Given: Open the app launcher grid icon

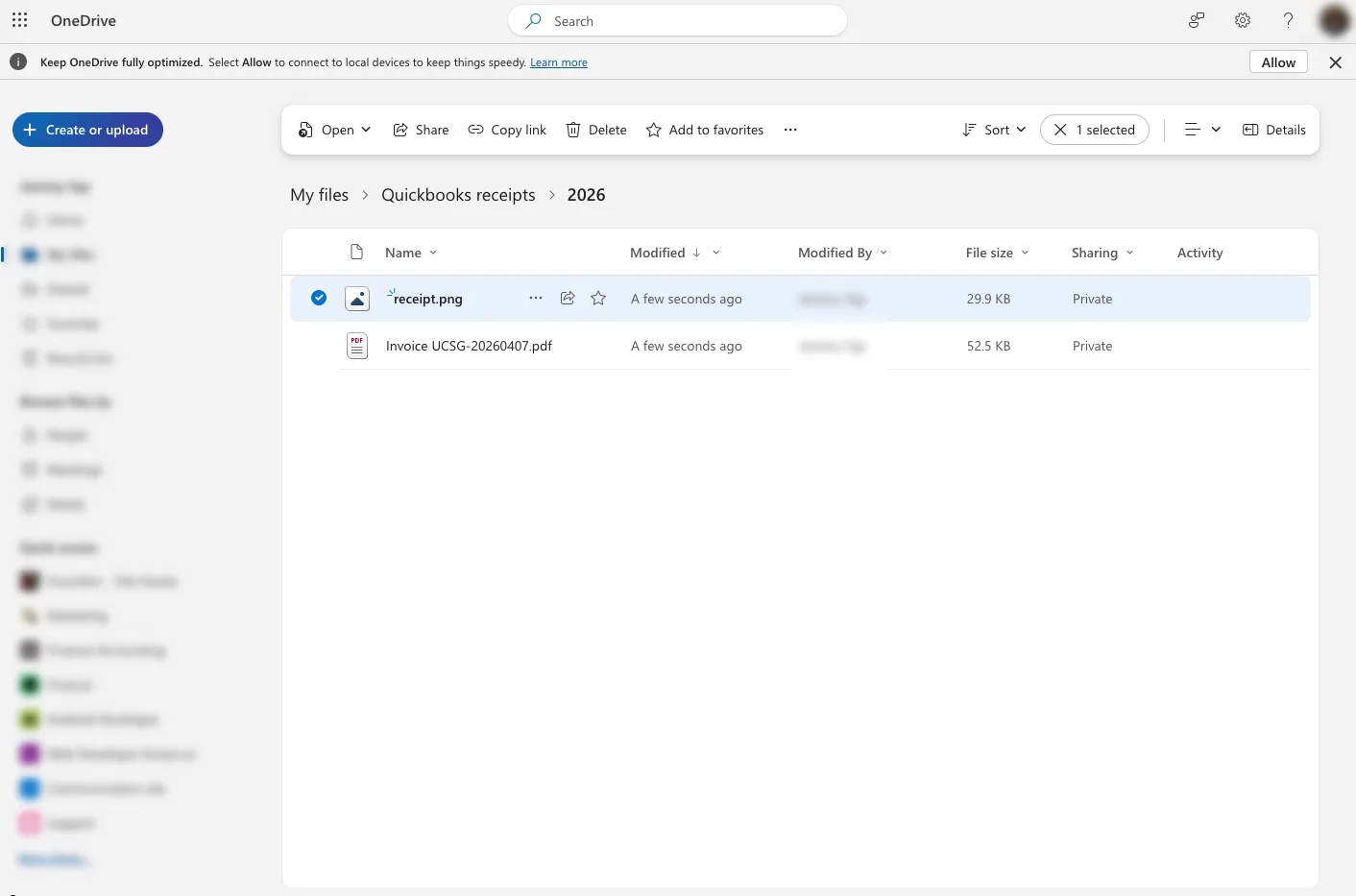Looking at the screenshot, I should tap(19, 20).
